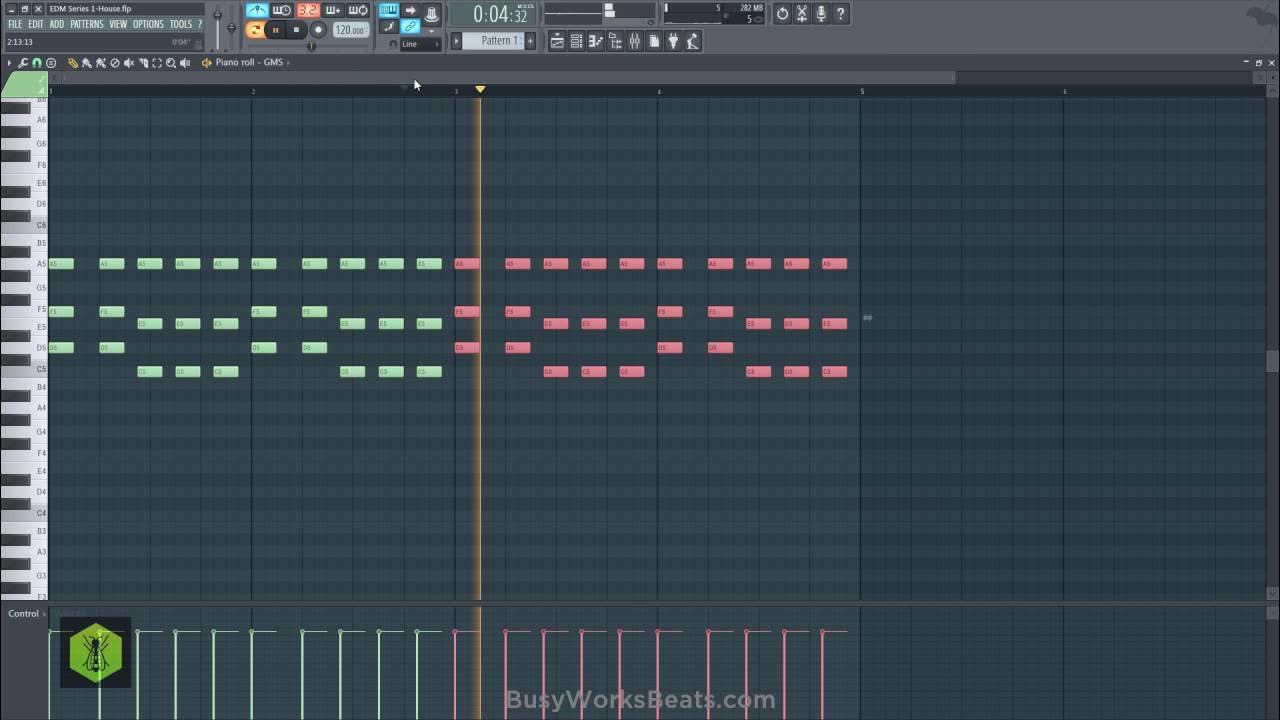
Task: Stop playback with the stop button
Action: tap(296, 30)
